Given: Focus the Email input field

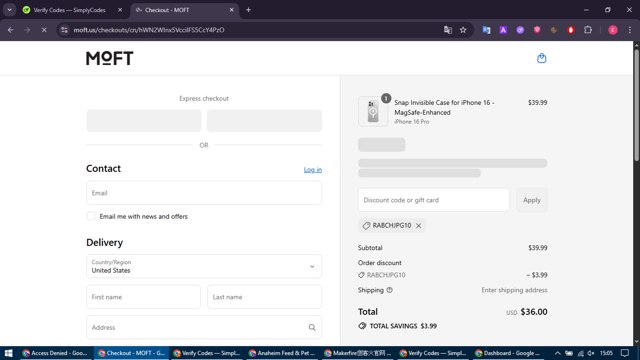Looking at the screenshot, I should [204, 193].
